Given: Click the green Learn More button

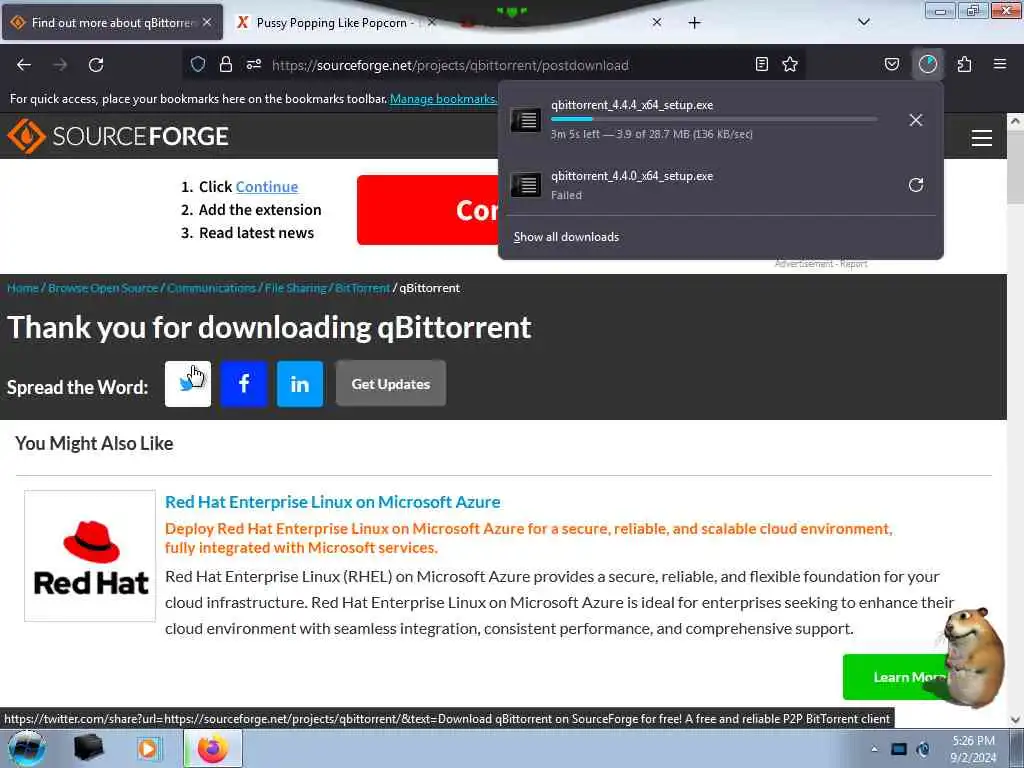Looking at the screenshot, I should (898, 677).
